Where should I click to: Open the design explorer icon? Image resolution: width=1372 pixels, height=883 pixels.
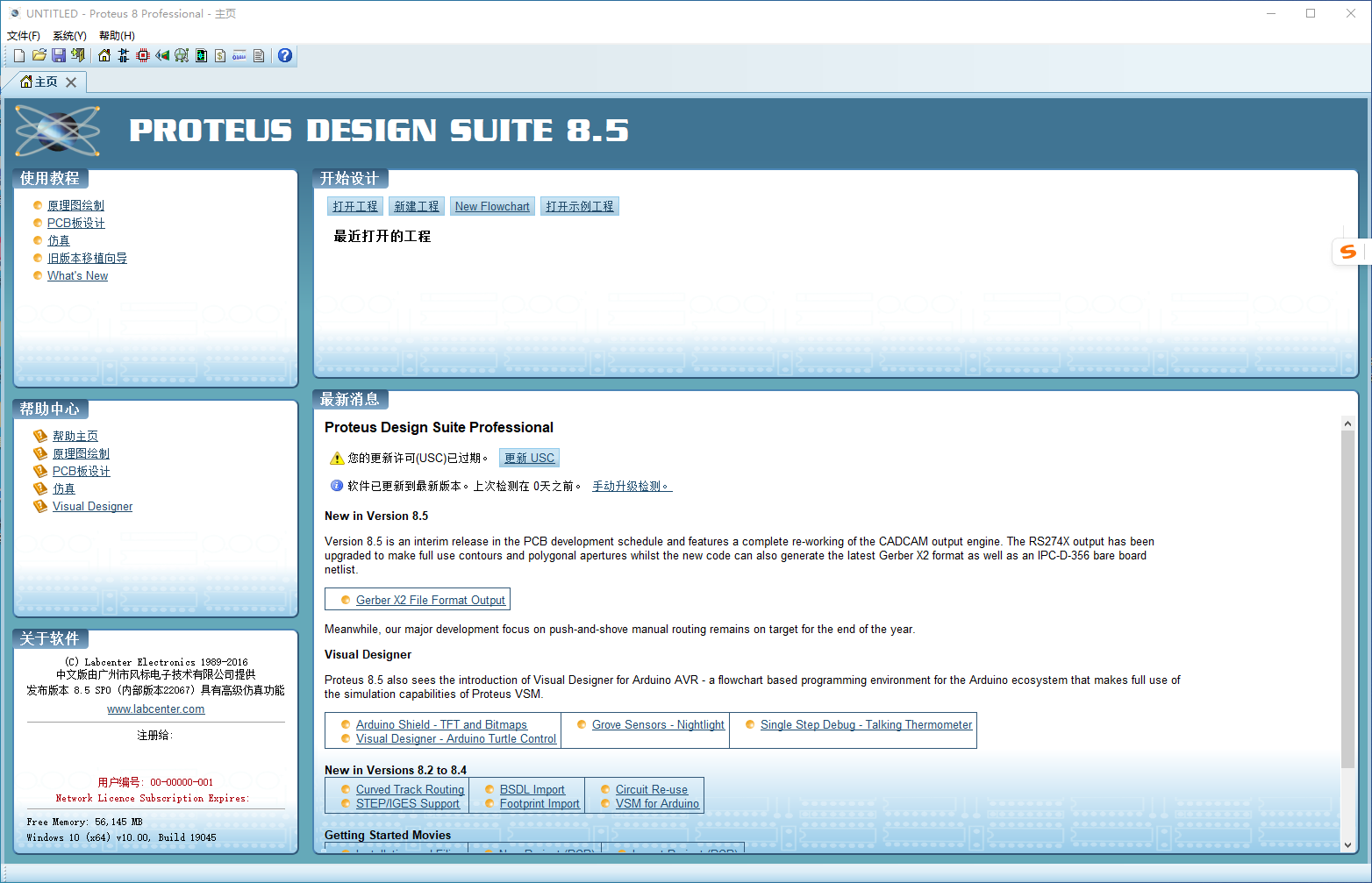click(201, 55)
